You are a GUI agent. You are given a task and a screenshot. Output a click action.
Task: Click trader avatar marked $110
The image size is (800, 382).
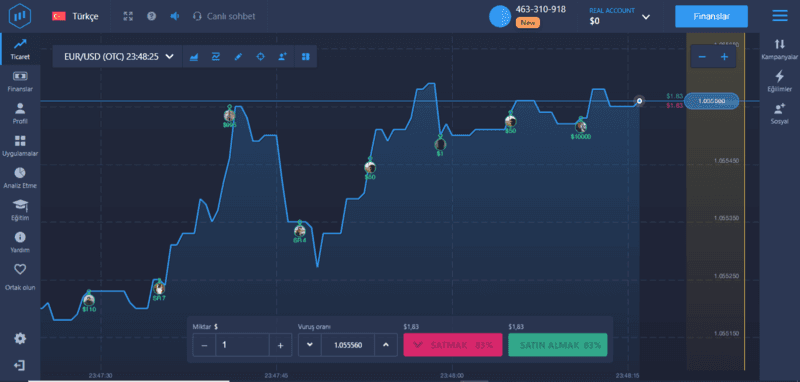click(89, 300)
